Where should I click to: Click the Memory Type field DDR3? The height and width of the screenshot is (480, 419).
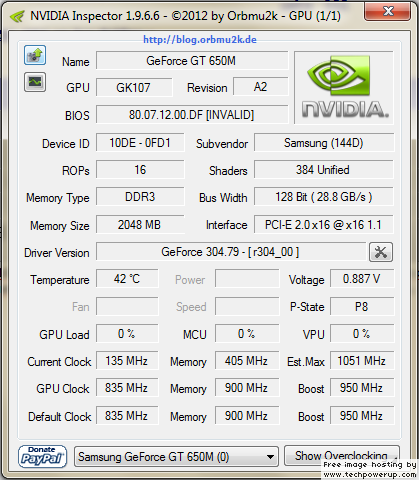click(x=140, y=197)
